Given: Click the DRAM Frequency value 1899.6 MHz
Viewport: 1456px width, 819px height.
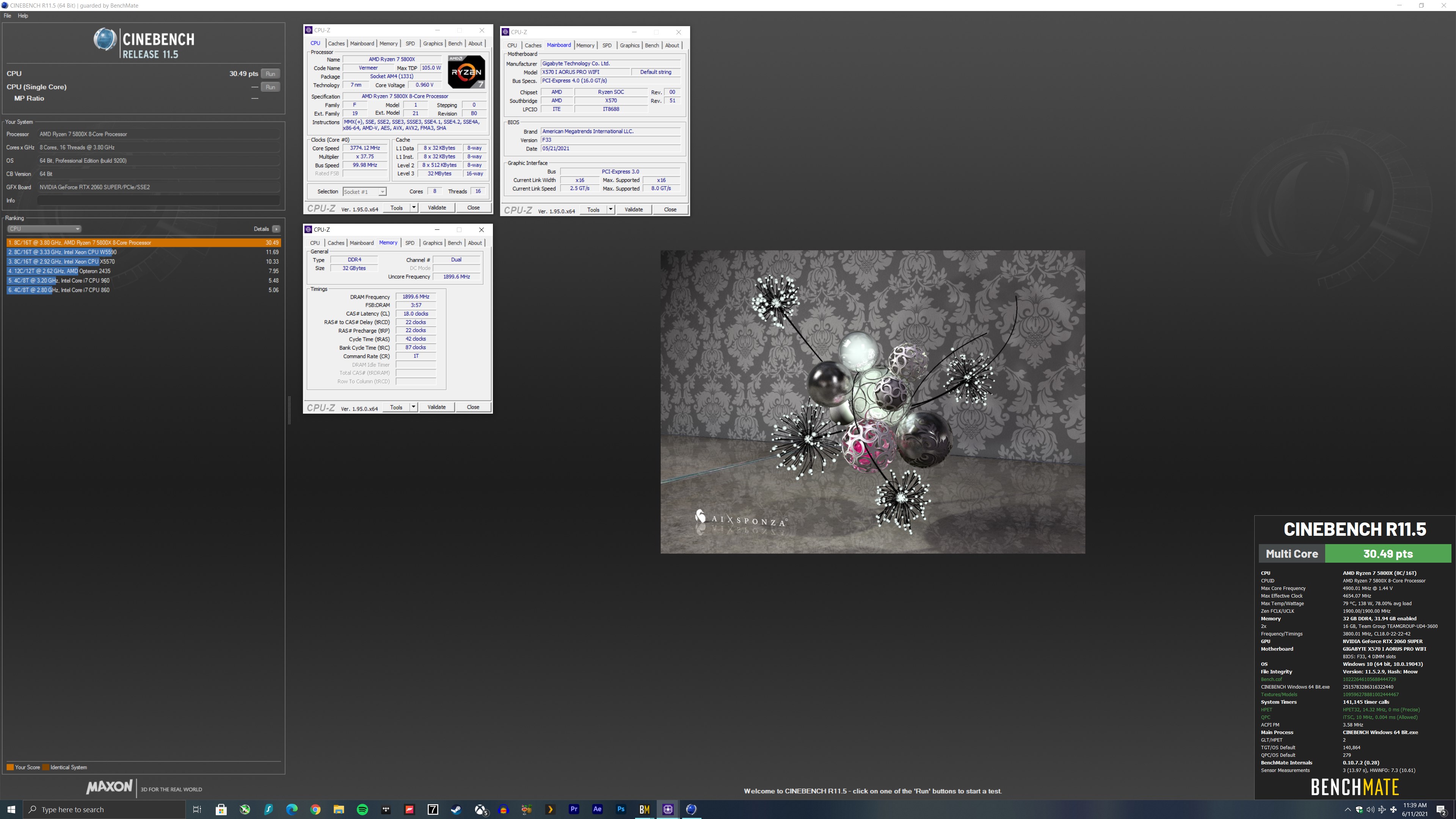Looking at the screenshot, I should pyautogui.click(x=416, y=297).
